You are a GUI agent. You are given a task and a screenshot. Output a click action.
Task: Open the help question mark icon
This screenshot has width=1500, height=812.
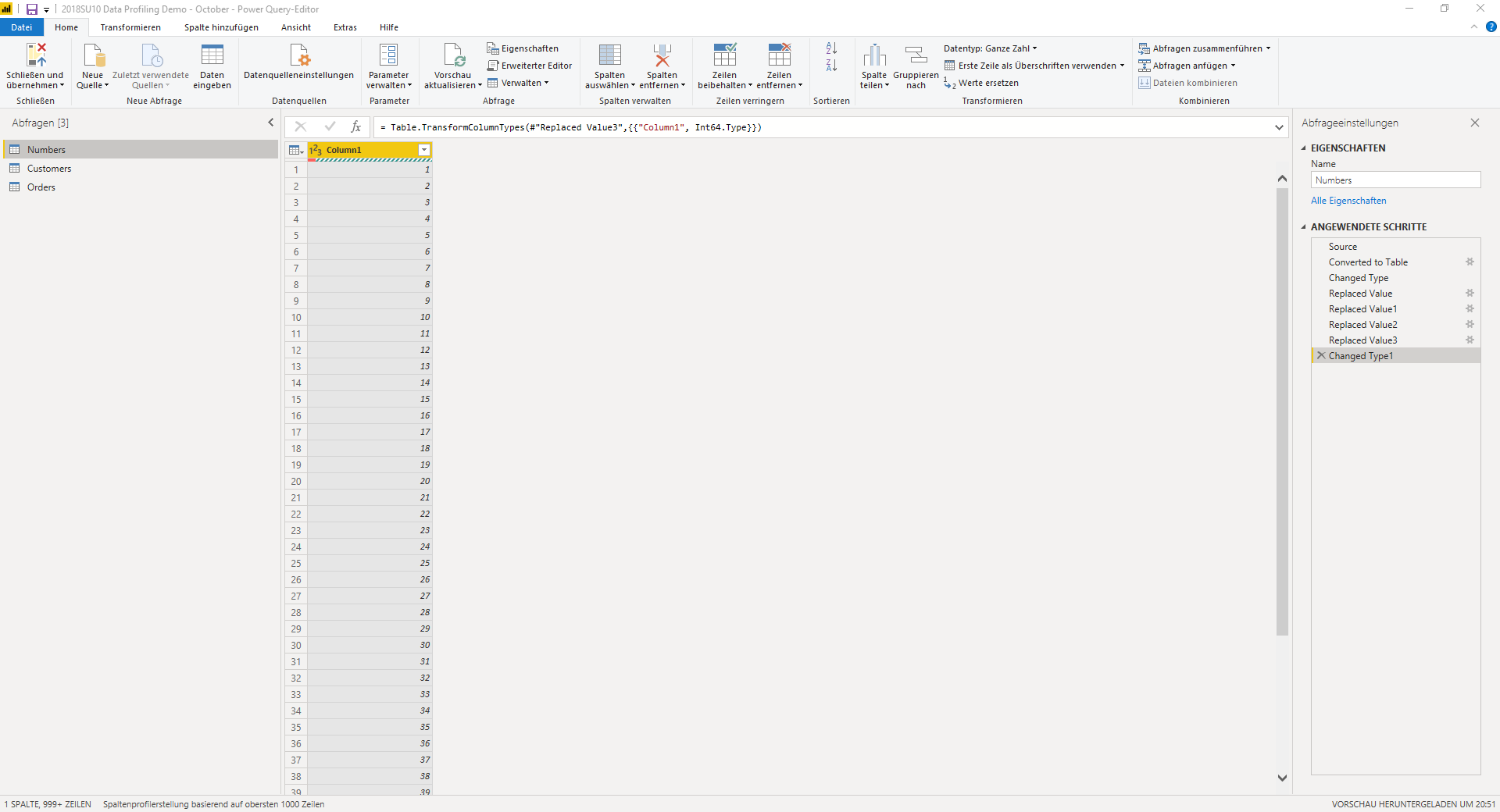pos(1491,27)
